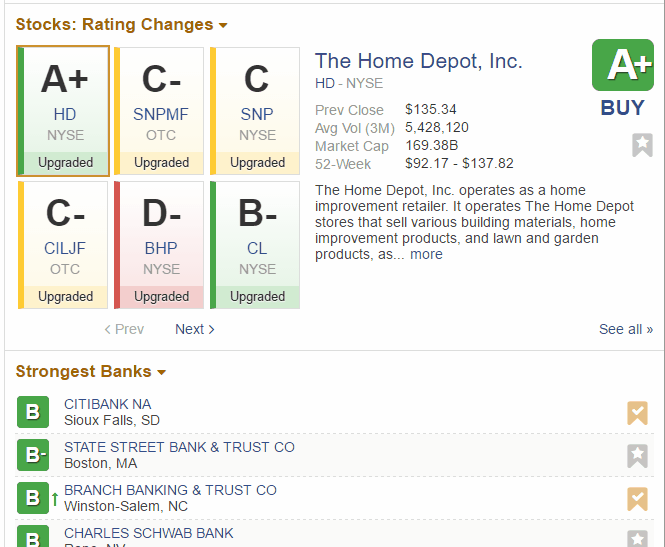Click the large A+ BUY rating badge

[622, 66]
